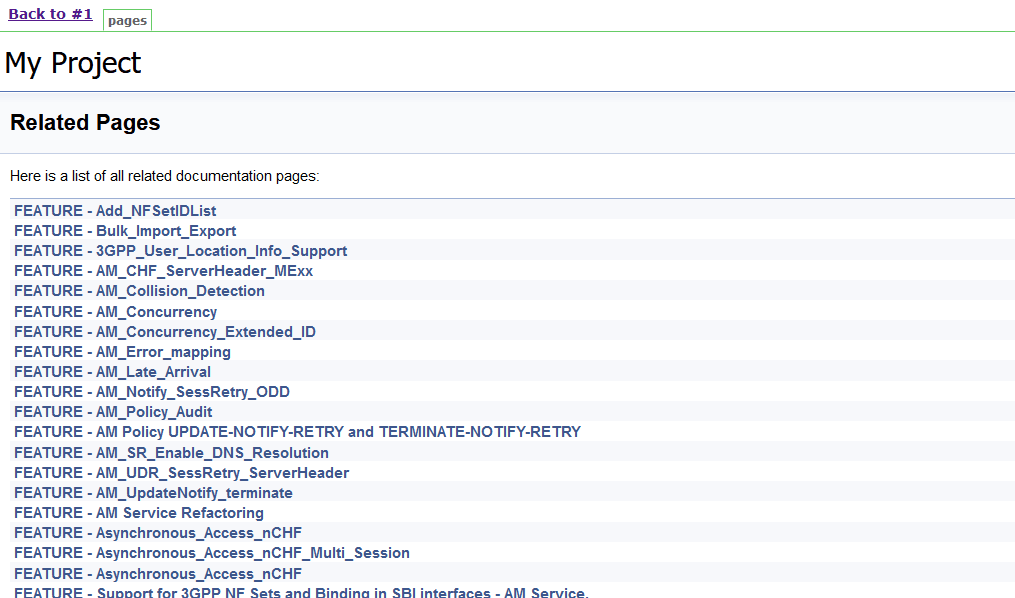Open the AM Service Refactoring page
This screenshot has width=1015, height=598.
click(137, 512)
